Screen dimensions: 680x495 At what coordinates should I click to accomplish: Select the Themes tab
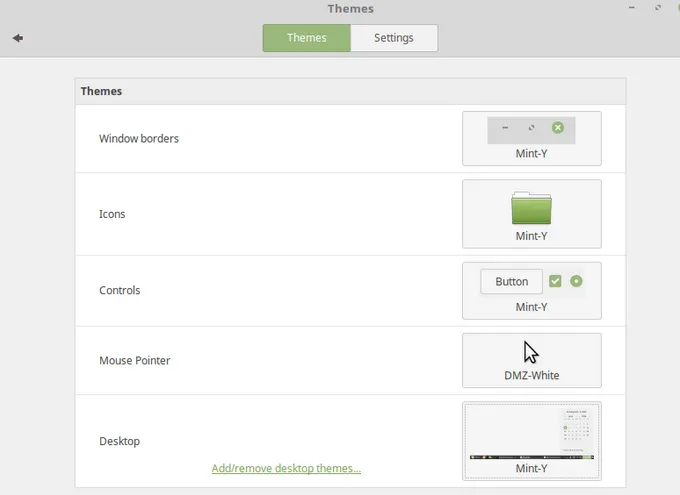[x=307, y=38]
